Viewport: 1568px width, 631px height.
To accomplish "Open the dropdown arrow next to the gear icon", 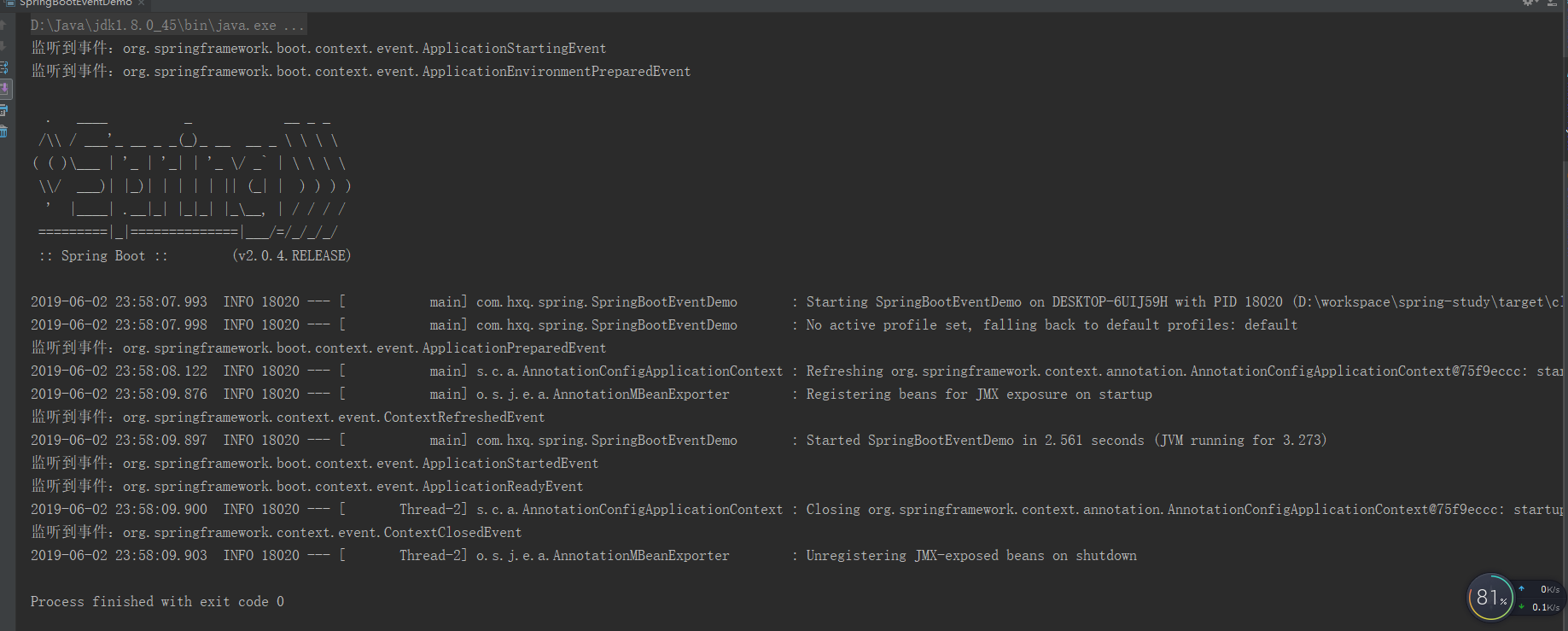I will coord(1536,3).
